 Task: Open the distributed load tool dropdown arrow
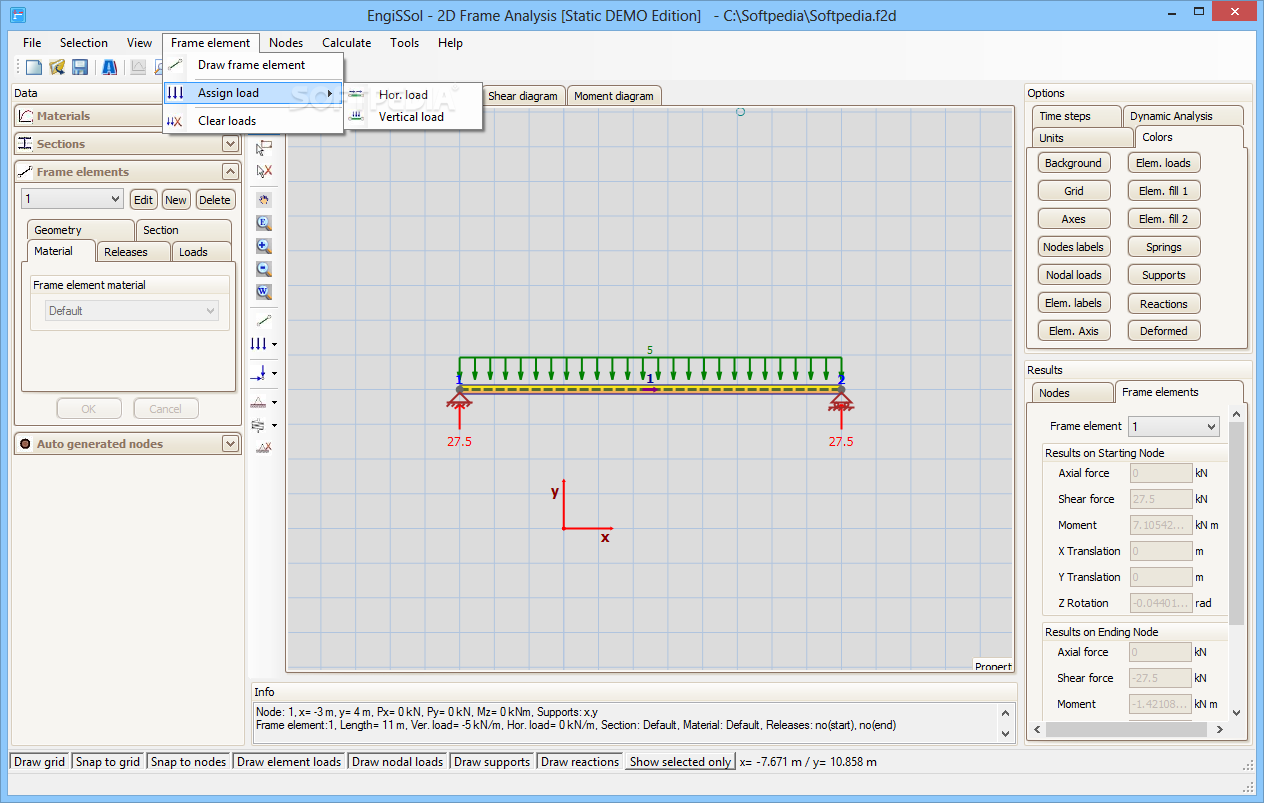point(274,345)
